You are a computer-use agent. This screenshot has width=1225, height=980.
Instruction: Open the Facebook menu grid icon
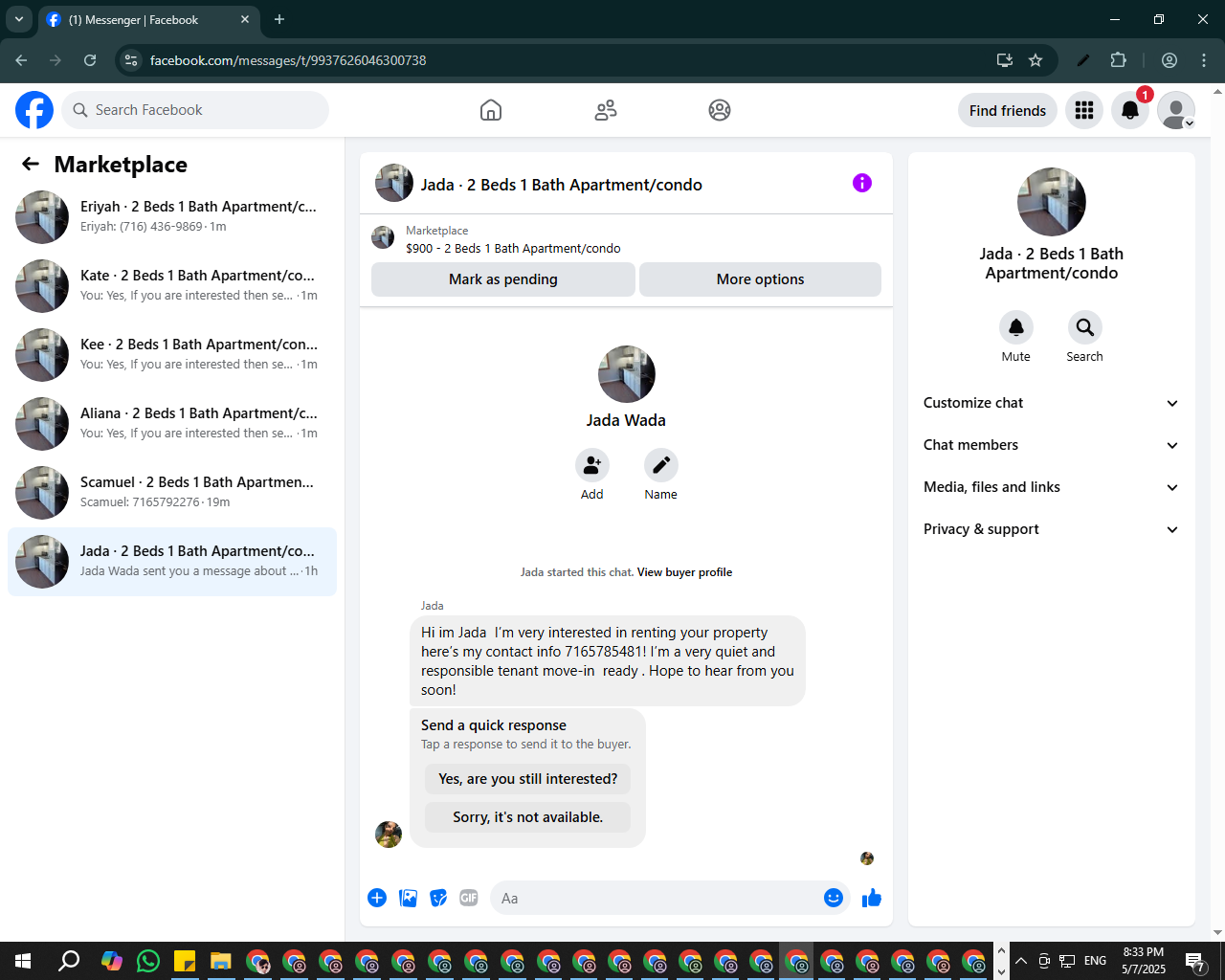click(x=1084, y=110)
